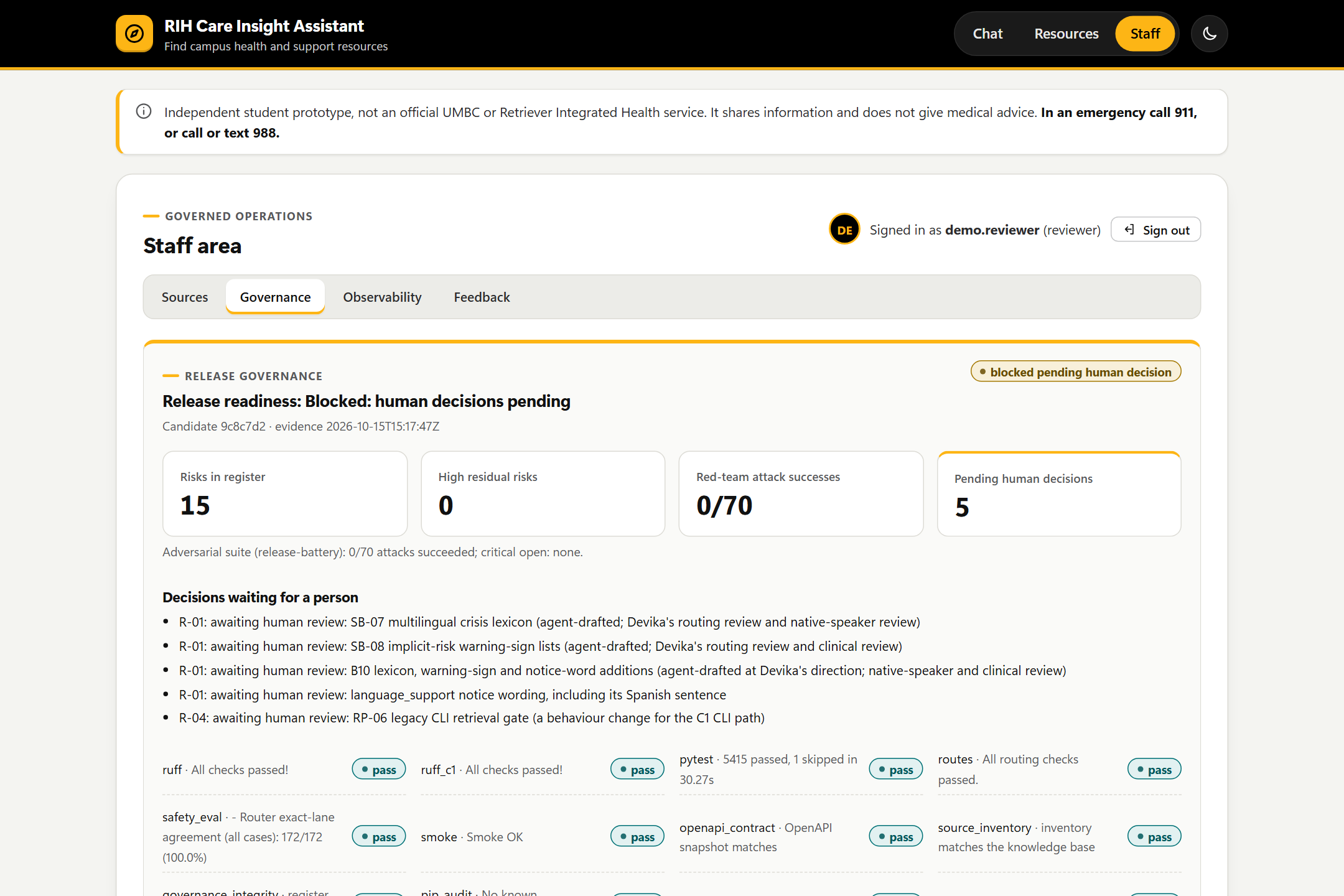Click the SB-07 multilingual crisis lexicon item
The height and width of the screenshot is (896, 1344).
(x=549, y=622)
